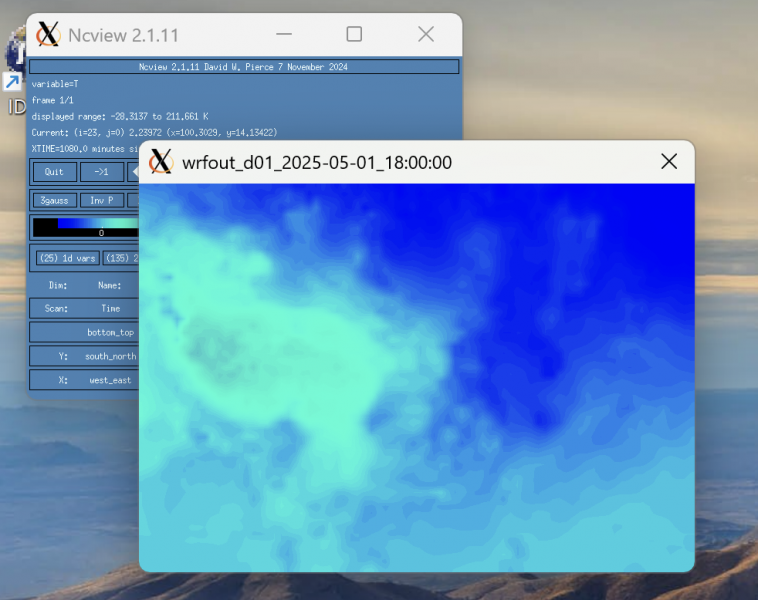The height and width of the screenshot is (600, 758).
Task: Choose the X west_east dimension row
Action: [x=85, y=380]
